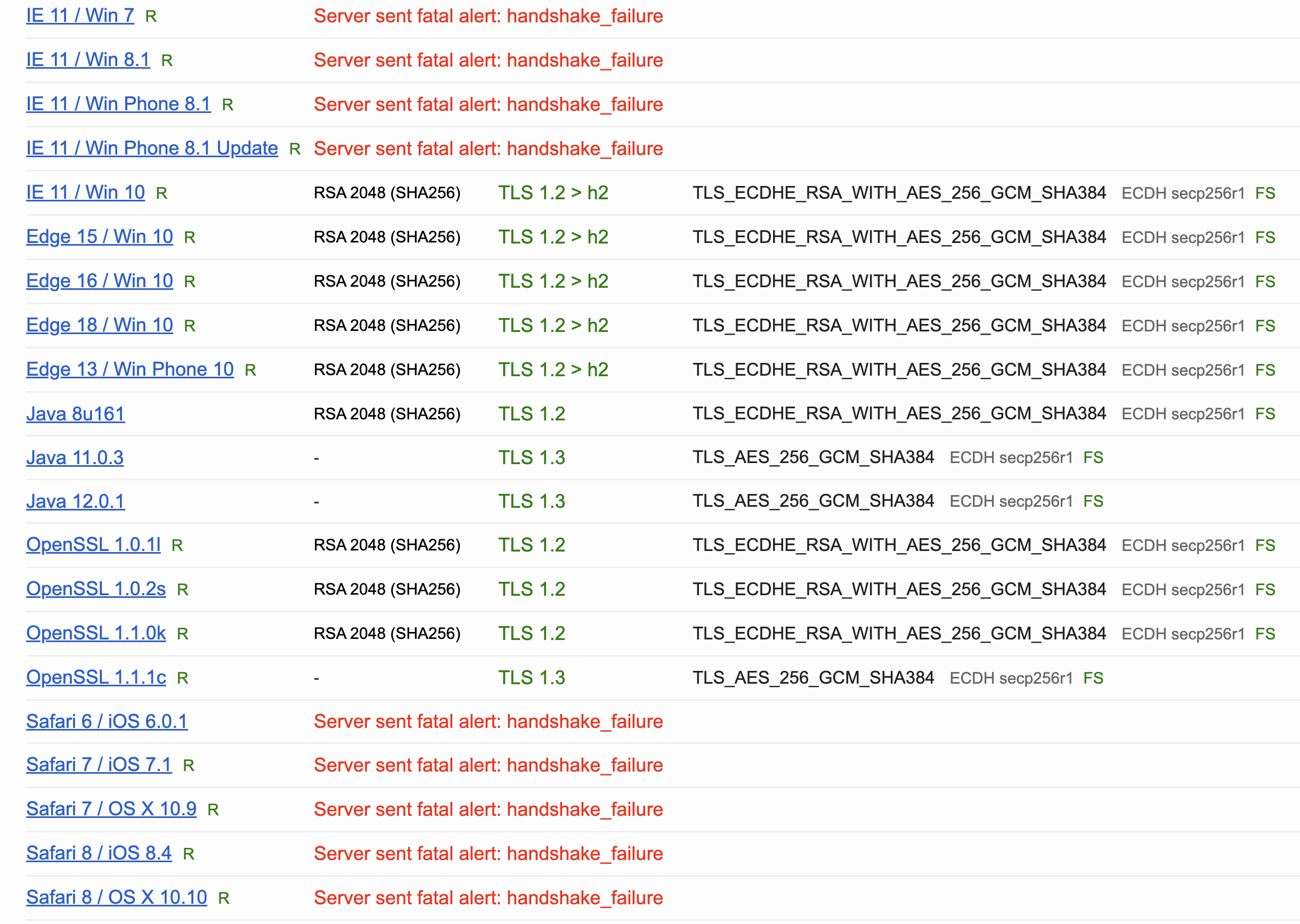Select the Edge 18 / Win 10 link
This screenshot has width=1300, height=924.
tap(99, 325)
